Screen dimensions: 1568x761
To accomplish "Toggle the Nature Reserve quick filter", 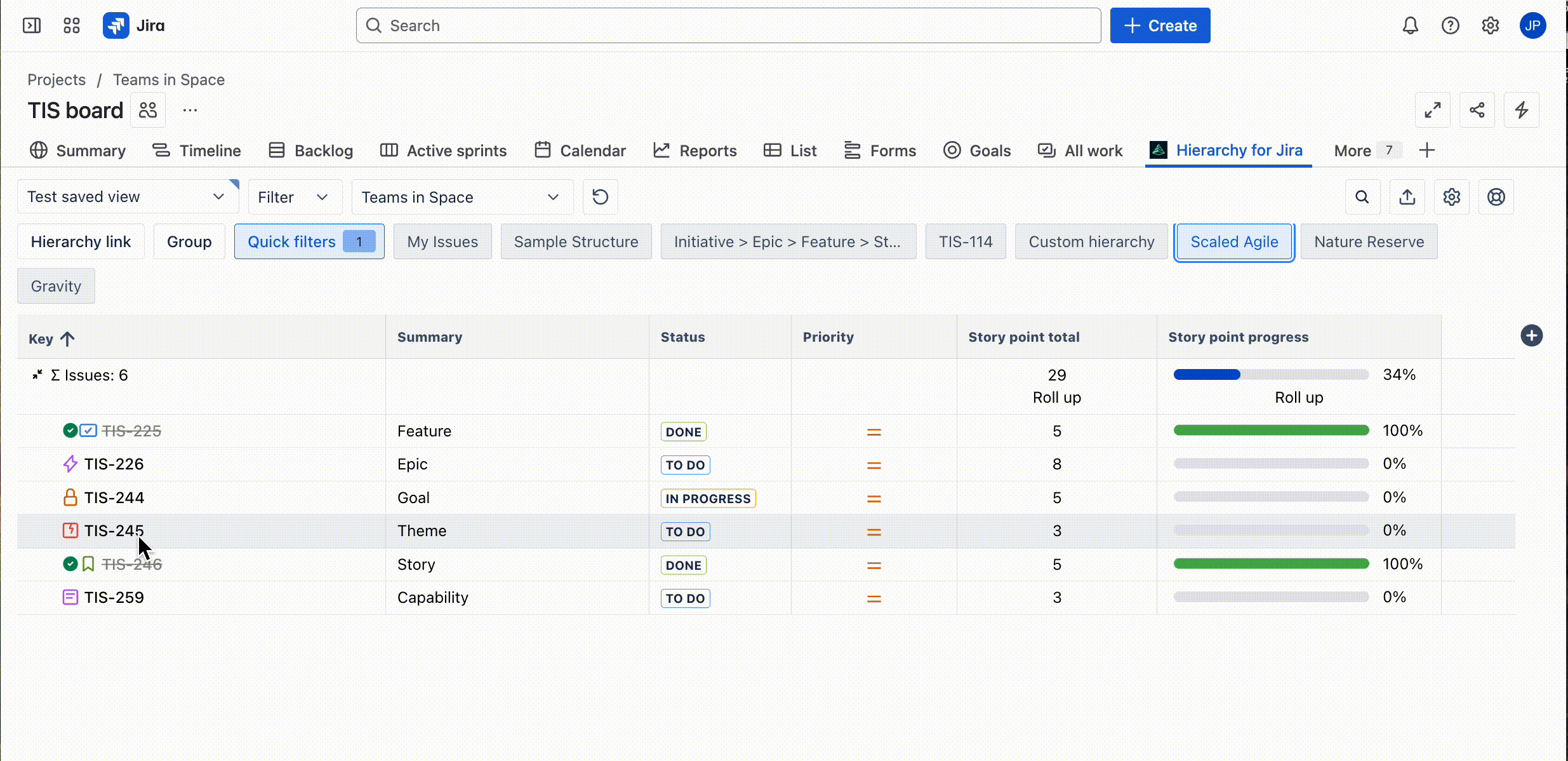I will pos(1369,241).
